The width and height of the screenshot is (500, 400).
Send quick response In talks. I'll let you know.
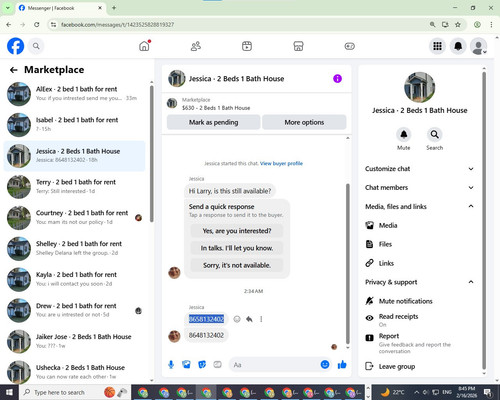(x=237, y=248)
